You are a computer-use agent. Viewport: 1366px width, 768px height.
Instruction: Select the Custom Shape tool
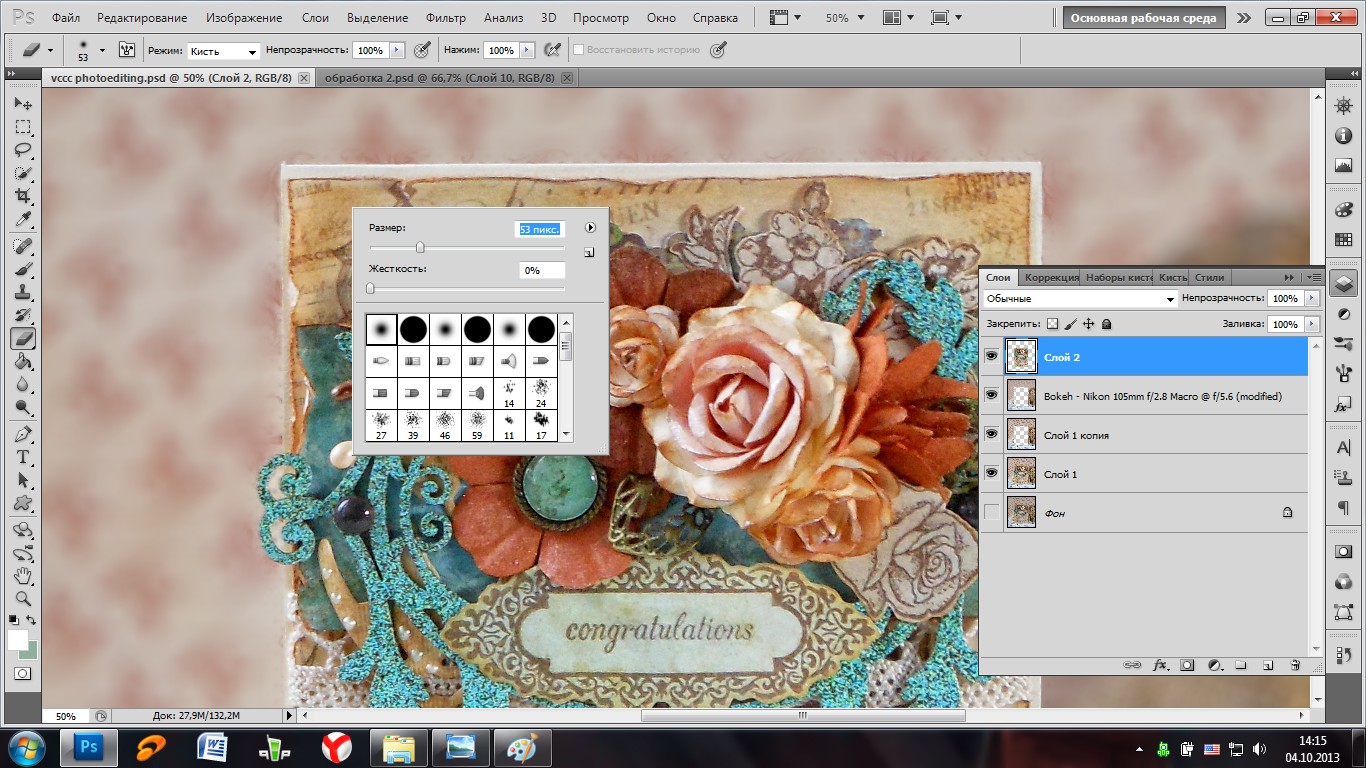[23, 503]
